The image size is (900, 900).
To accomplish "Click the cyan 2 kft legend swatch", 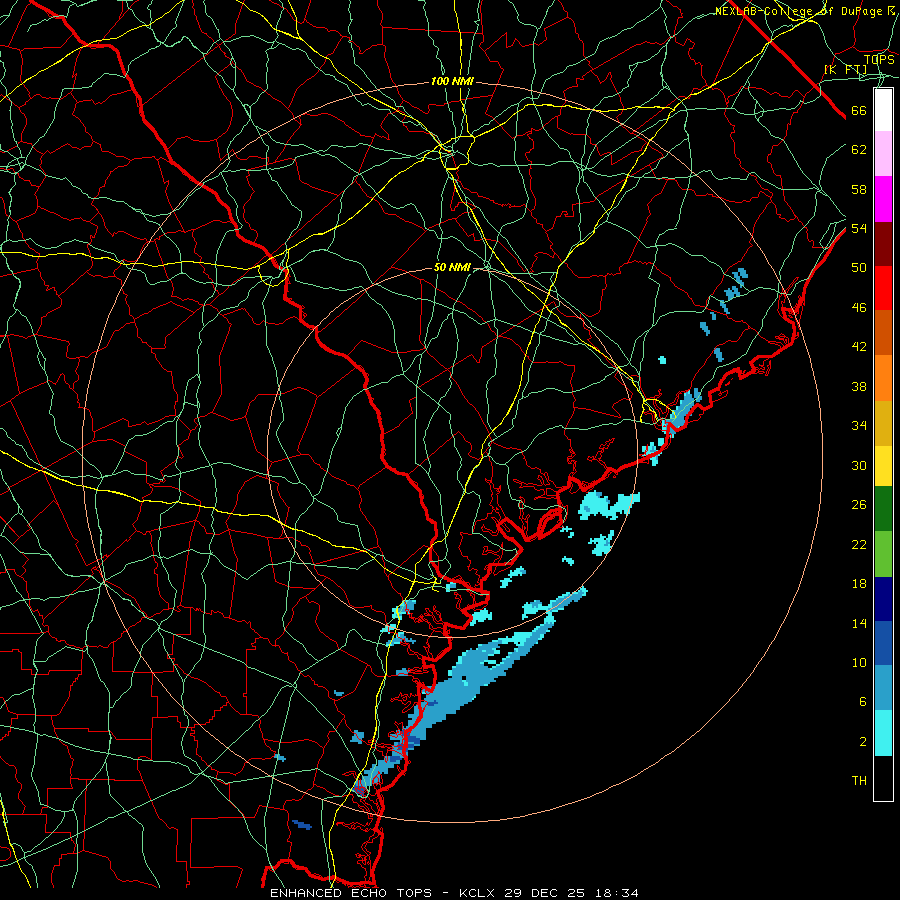I will 883,732.
